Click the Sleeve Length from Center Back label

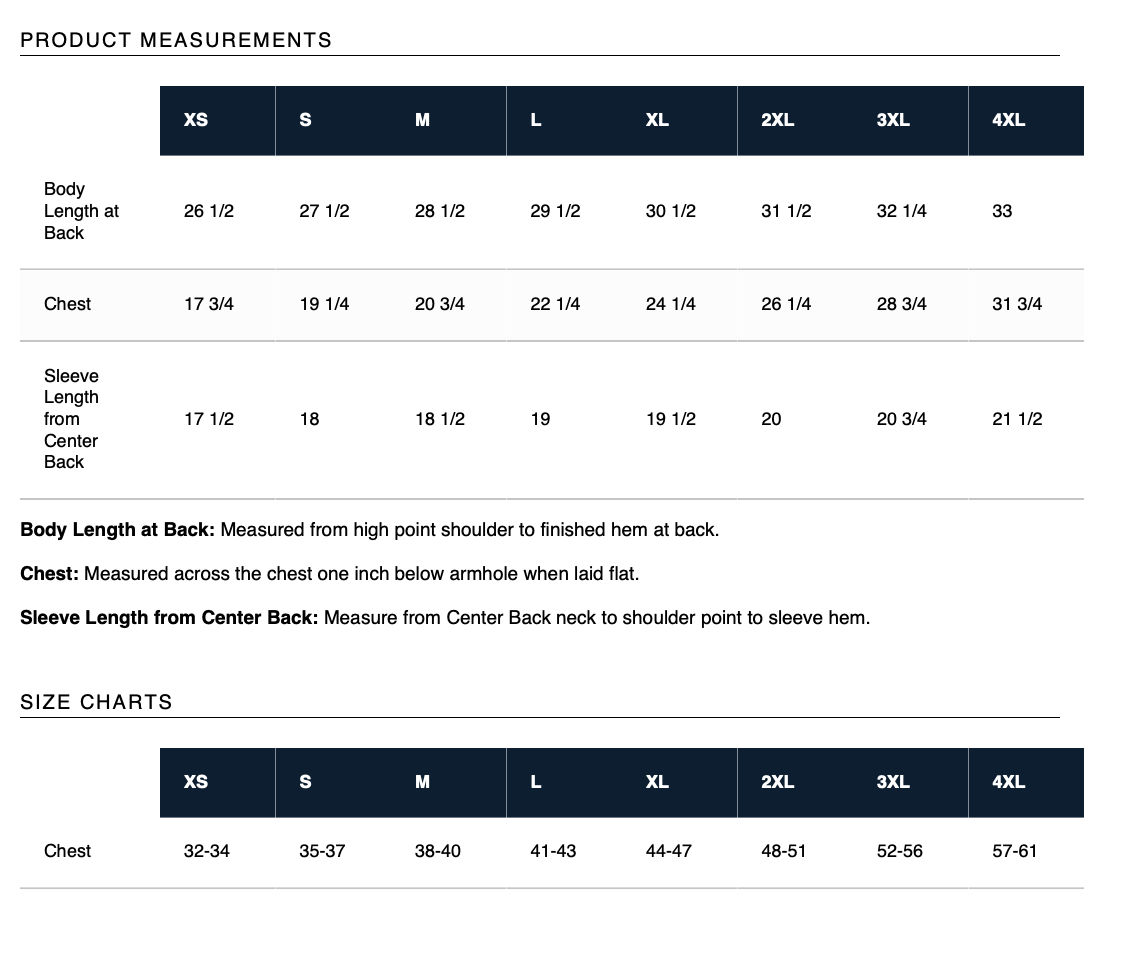coord(71,419)
